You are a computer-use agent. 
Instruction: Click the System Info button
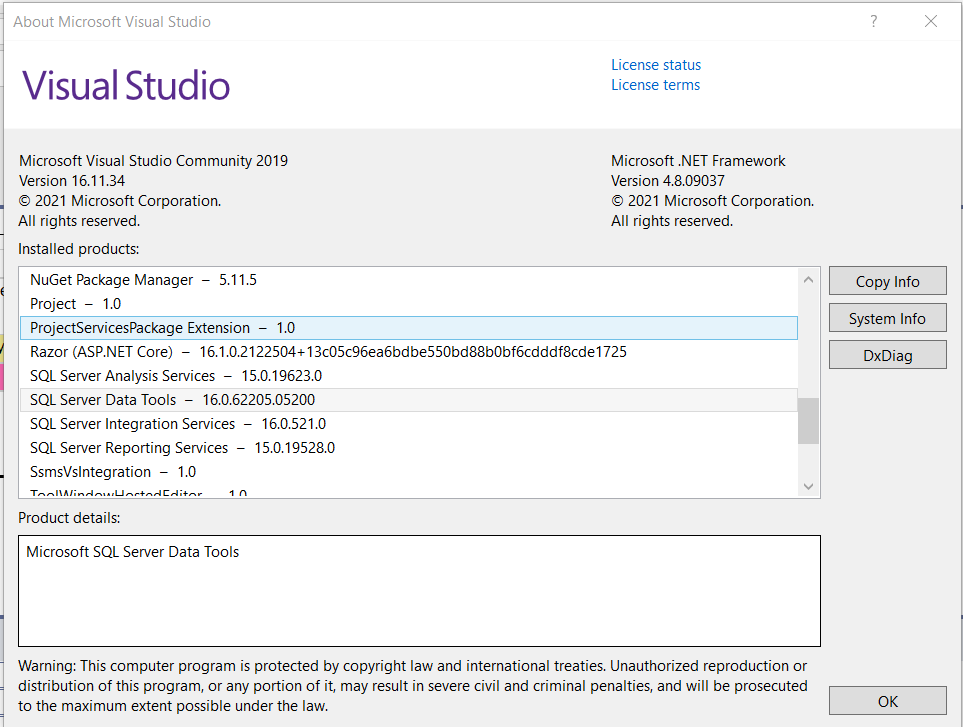[887, 318]
